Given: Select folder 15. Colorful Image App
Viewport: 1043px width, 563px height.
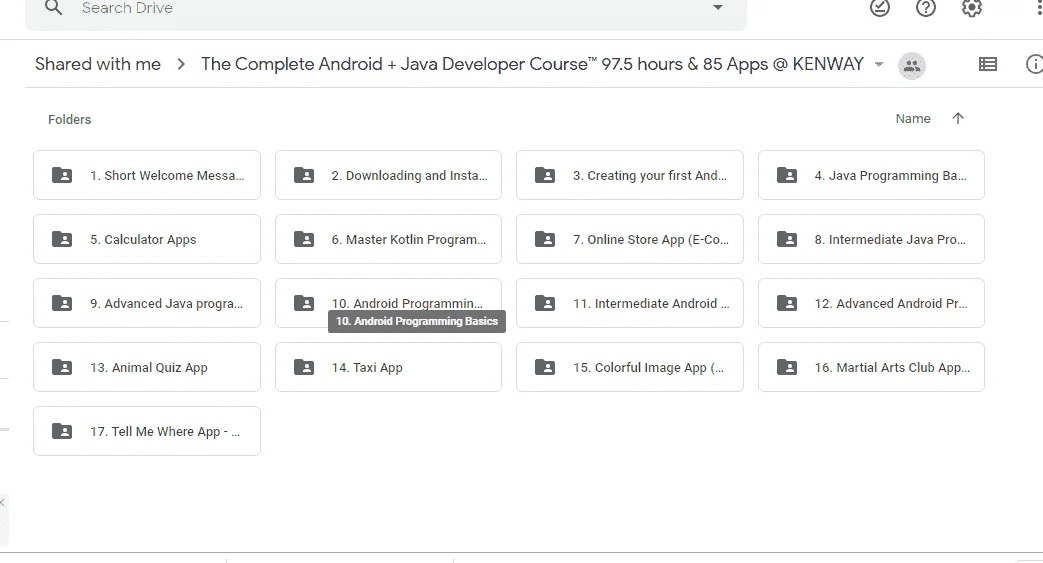Looking at the screenshot, I should 630,367.
